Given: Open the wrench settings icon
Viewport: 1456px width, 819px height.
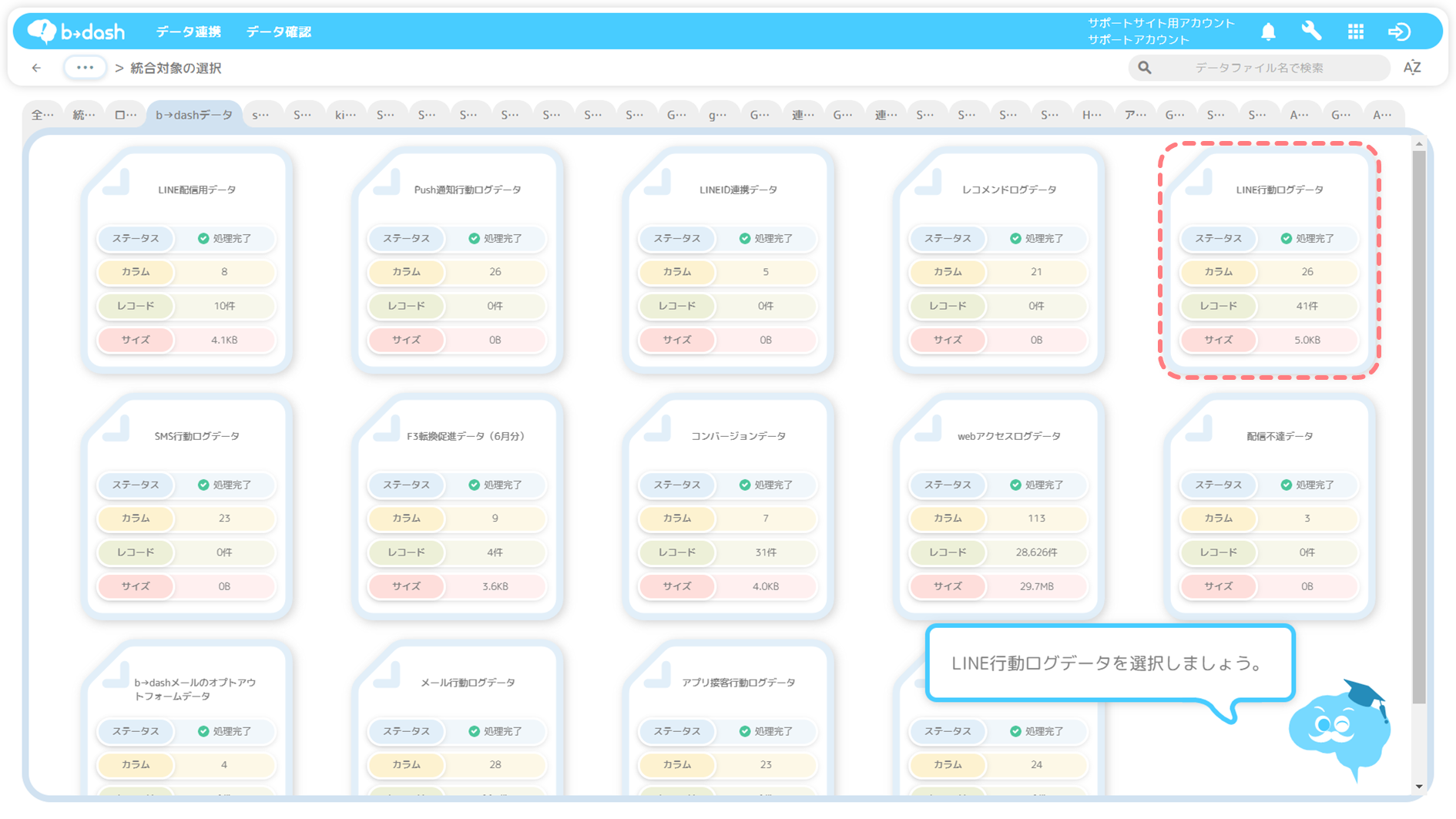Looking at the screenshot, I should click(1311, 31).
